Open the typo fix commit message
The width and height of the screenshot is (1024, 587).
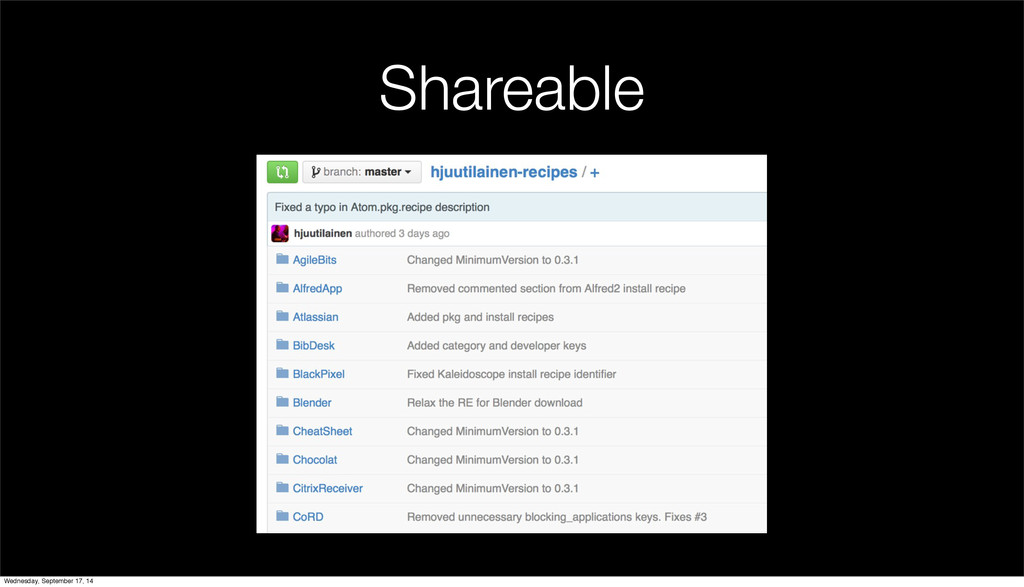pyautogui.click(x=382, y=207)
